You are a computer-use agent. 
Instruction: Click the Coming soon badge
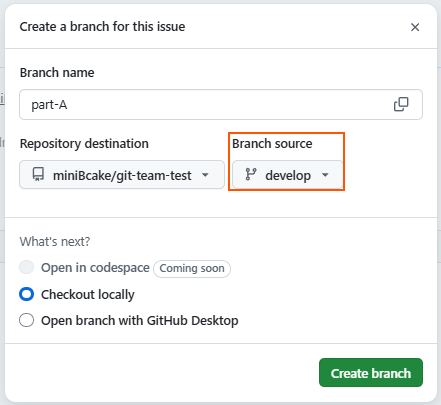[192, 268]
